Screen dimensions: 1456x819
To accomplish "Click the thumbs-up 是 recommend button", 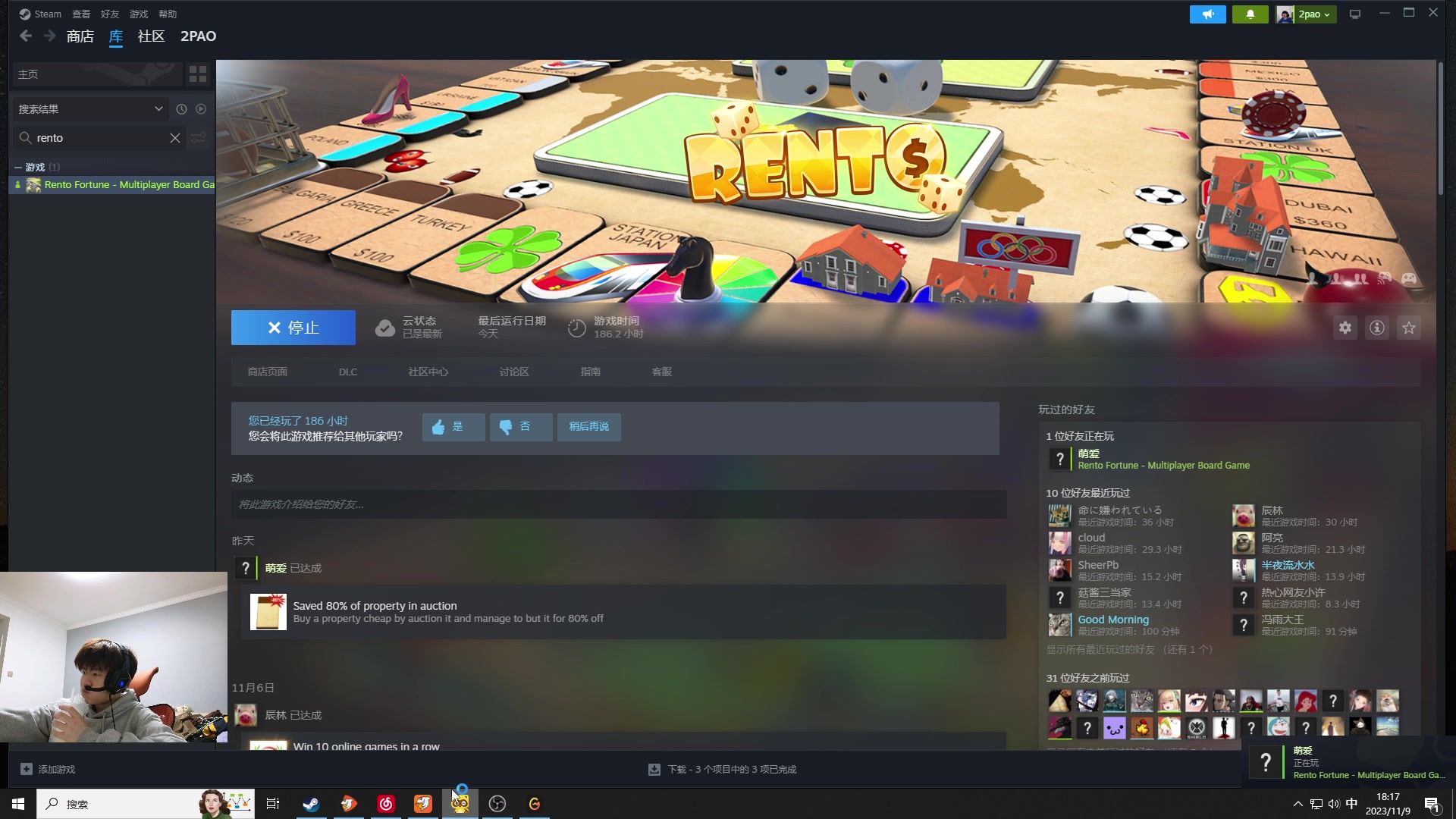I will pos(453,427).
